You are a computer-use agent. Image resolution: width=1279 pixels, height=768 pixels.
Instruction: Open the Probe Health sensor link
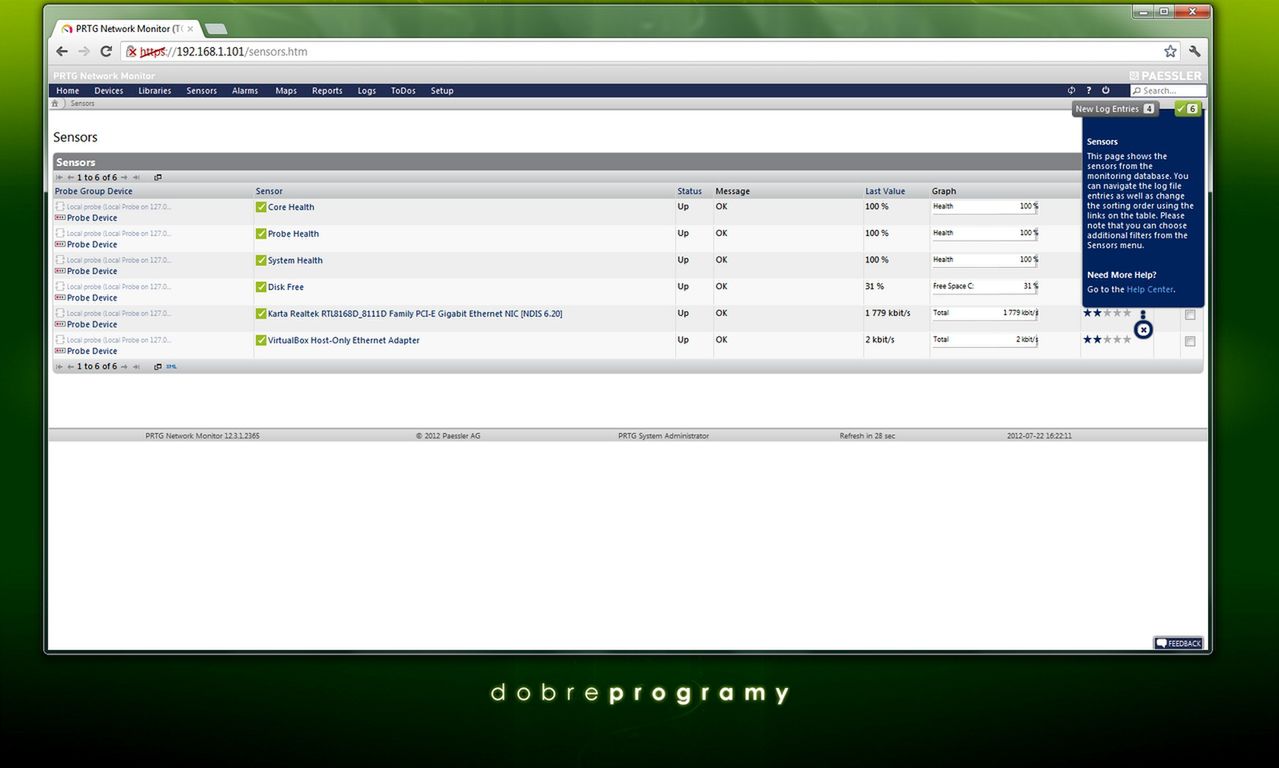[x=293, y=234]
